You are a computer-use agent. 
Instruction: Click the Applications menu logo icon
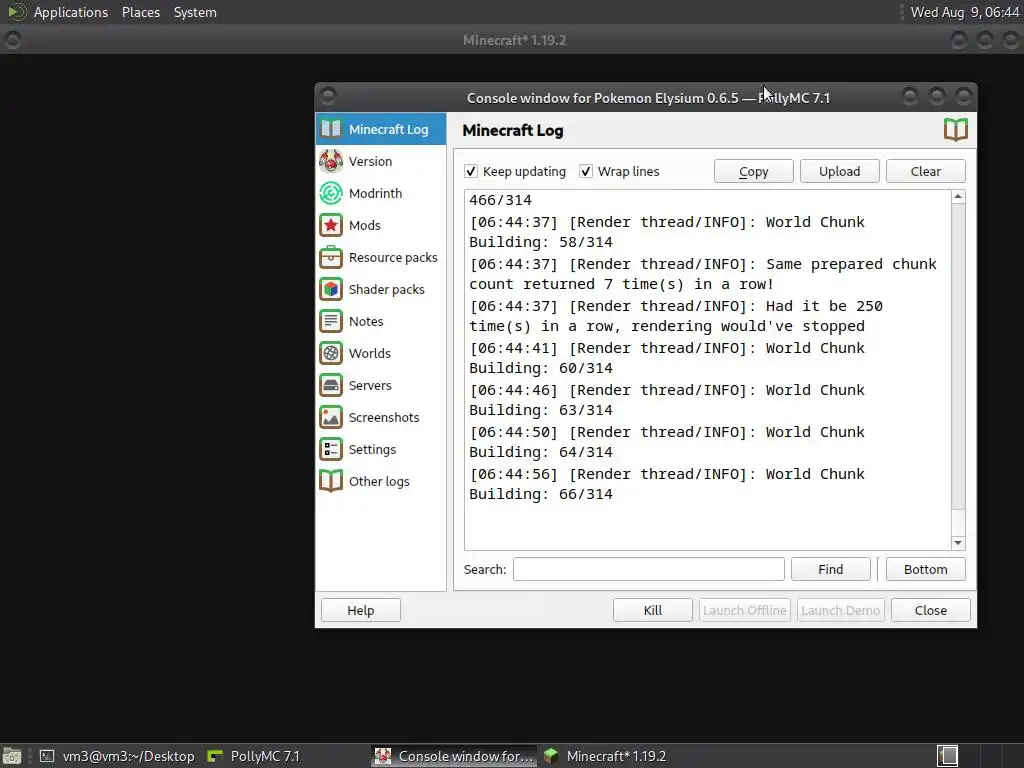[x=17, y=12]
